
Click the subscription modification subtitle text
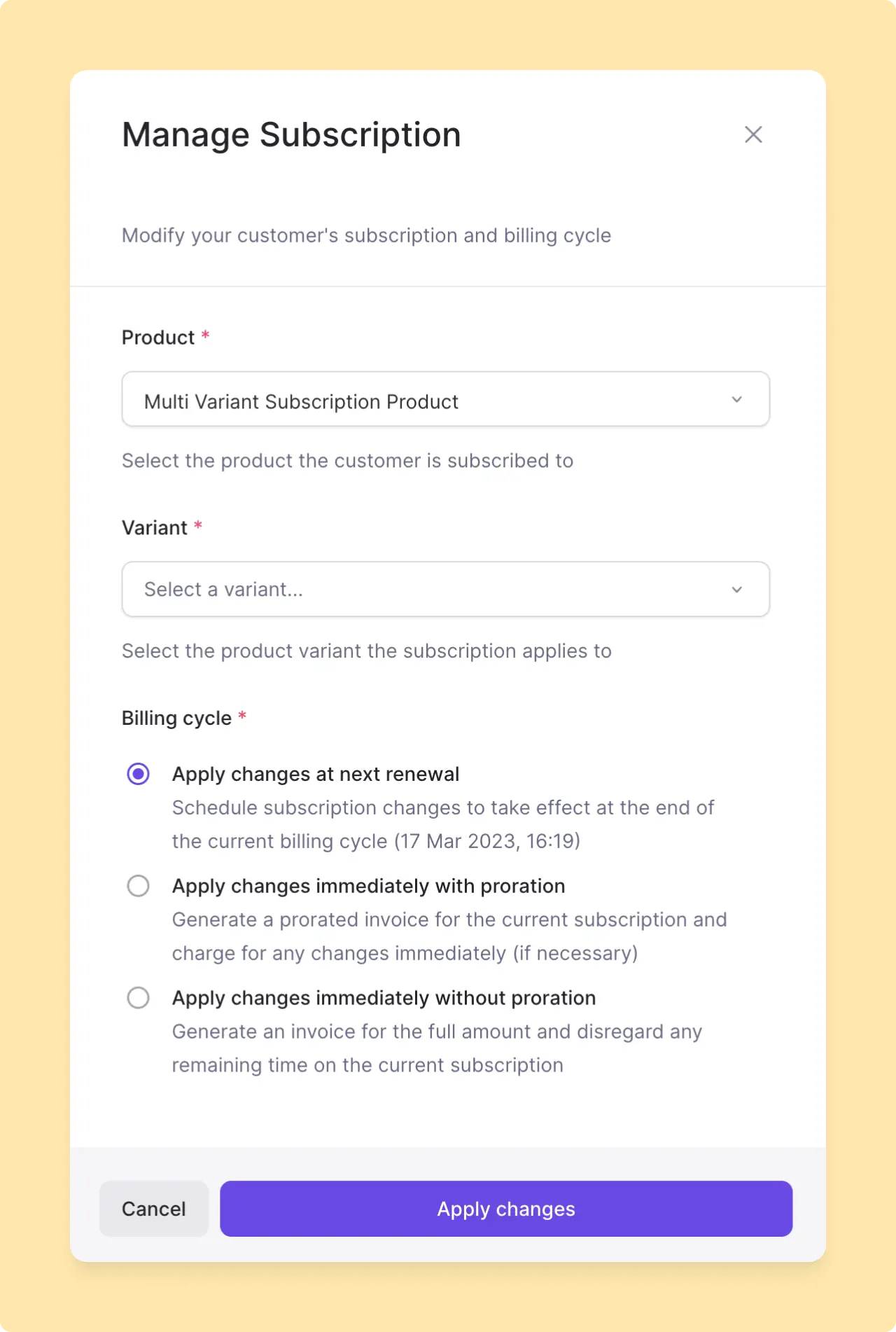[x=366, y=235]
